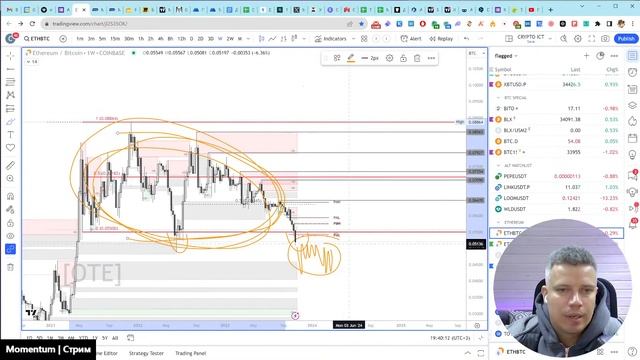This screenshot has height=360, width=640.
Task: Open chart settings gear in top bar
Action: (x=578, y=38)
